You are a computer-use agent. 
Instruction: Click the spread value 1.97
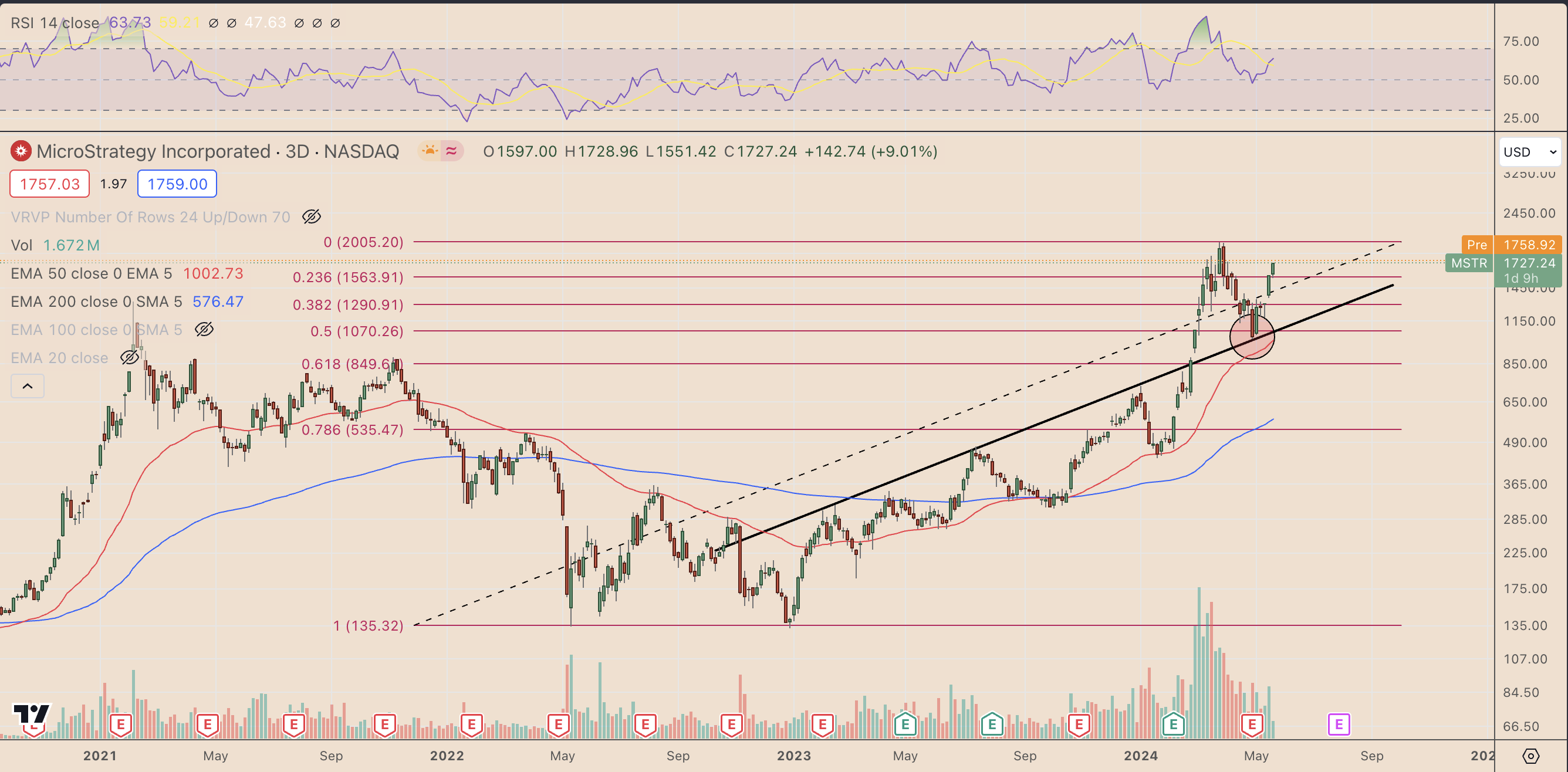coord(113,184)
